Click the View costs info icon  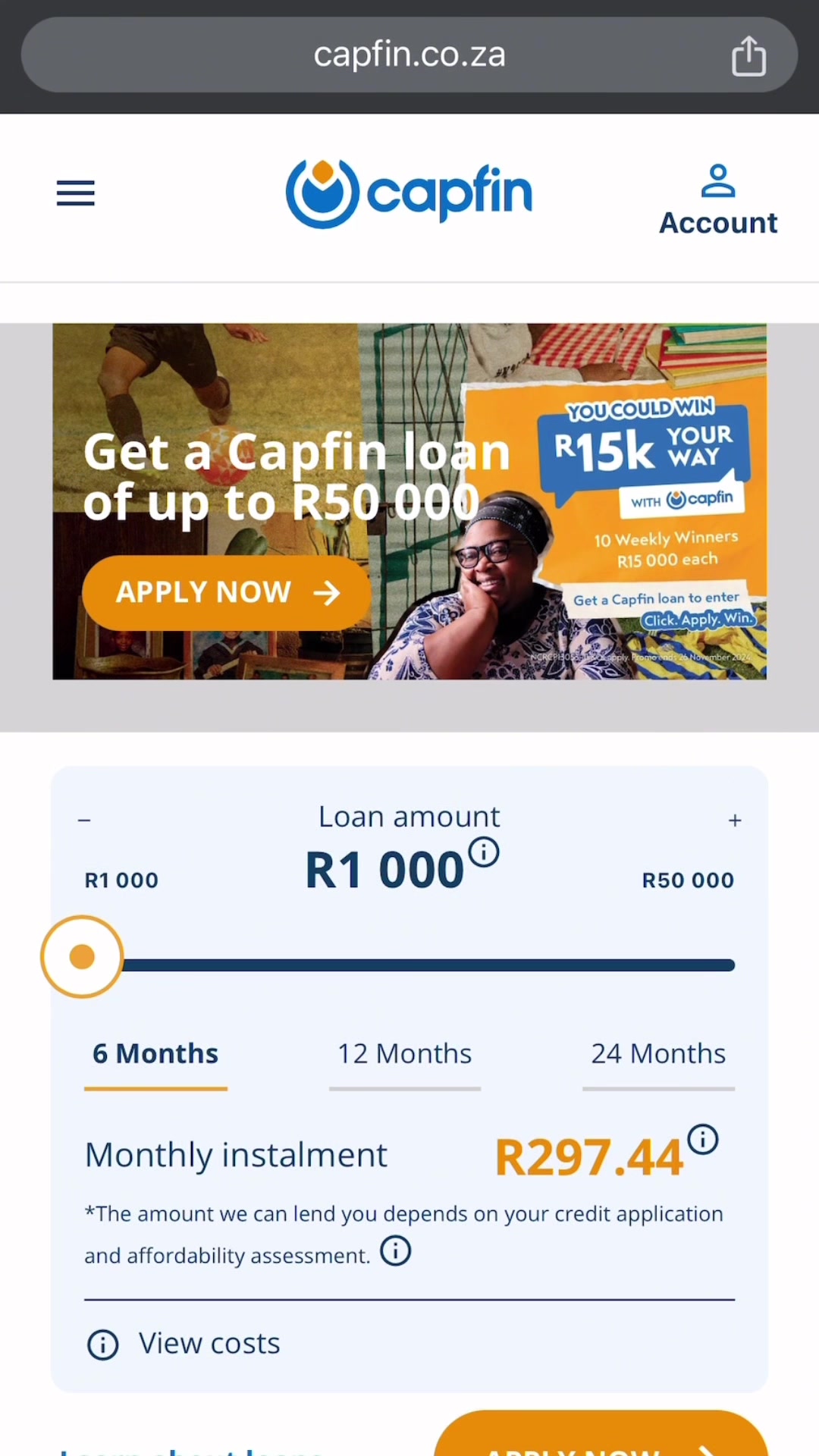103,1345
